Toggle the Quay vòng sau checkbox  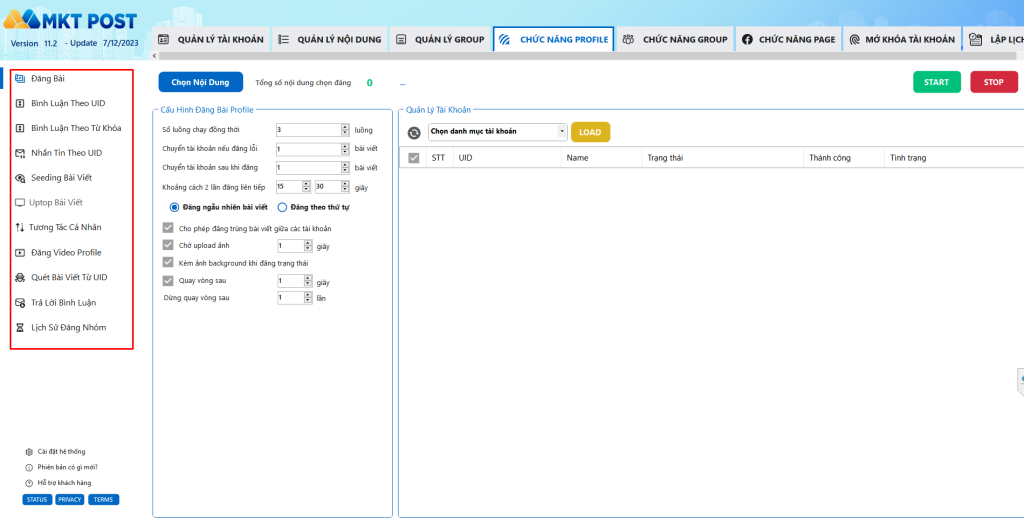tap(168, 281)
